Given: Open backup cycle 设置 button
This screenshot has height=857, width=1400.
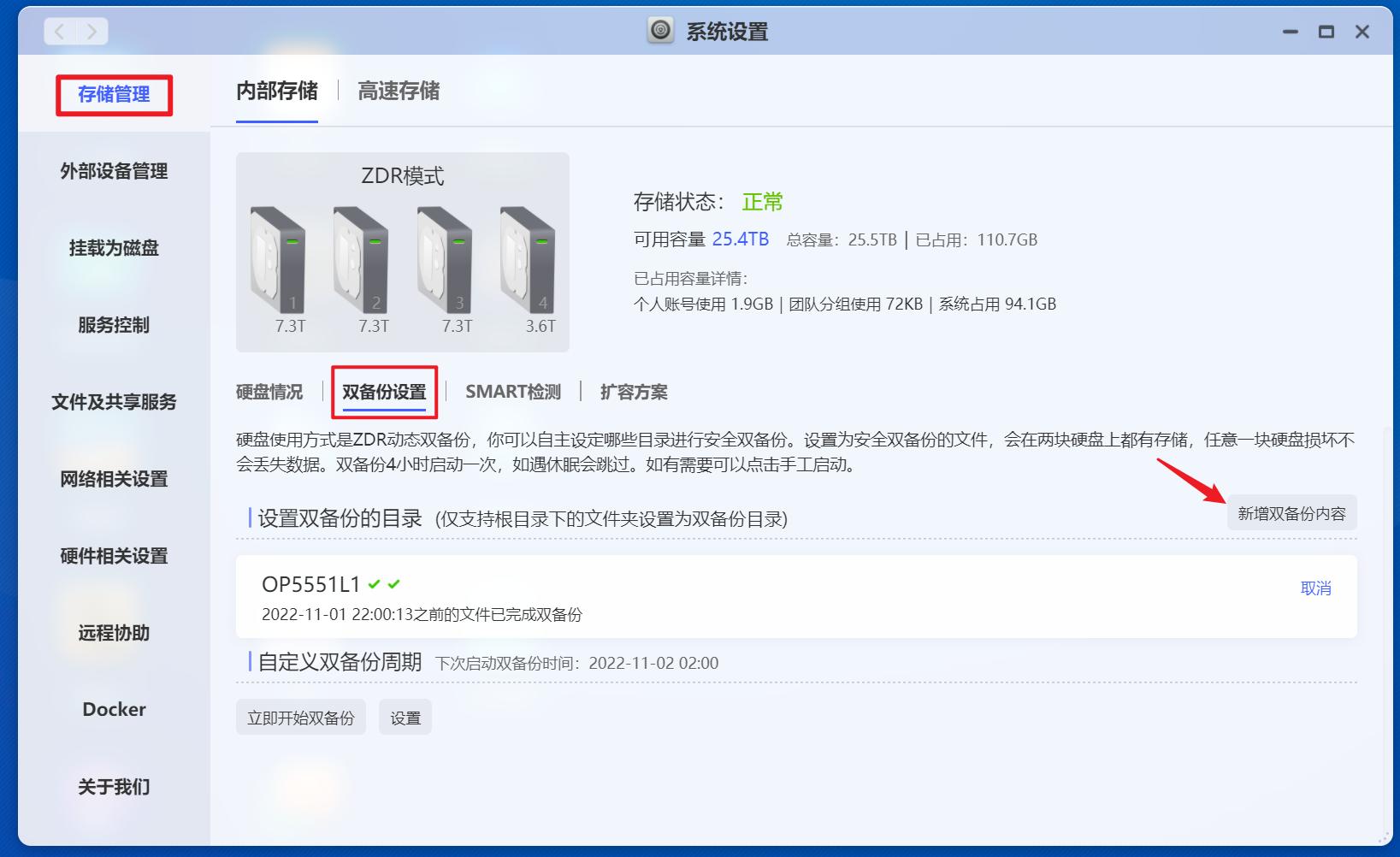Looking at the screenshot, I should tap(405, 717).
